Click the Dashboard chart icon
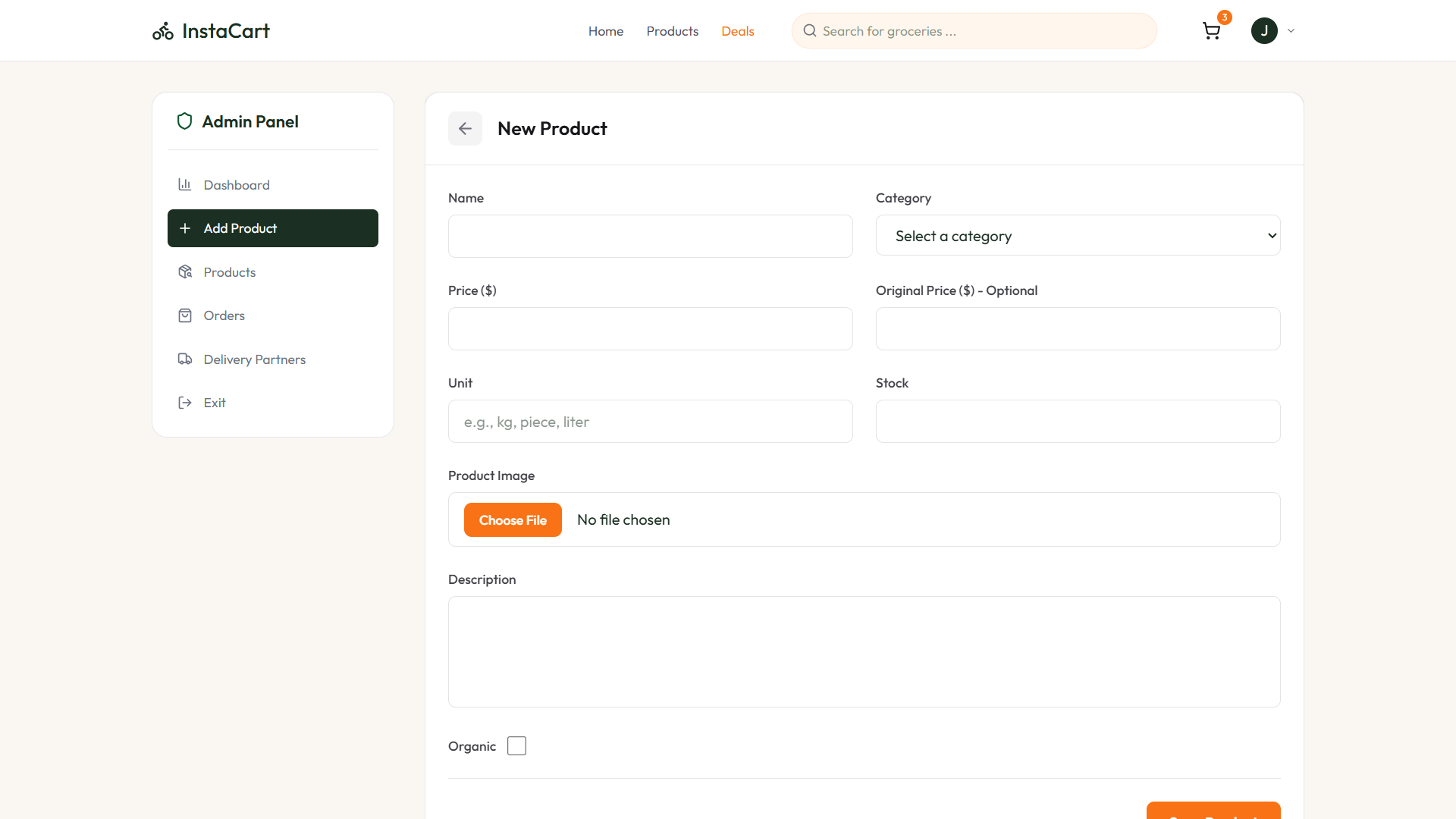Viewport: 1456px width, 819px height. [x=184, y=184]
